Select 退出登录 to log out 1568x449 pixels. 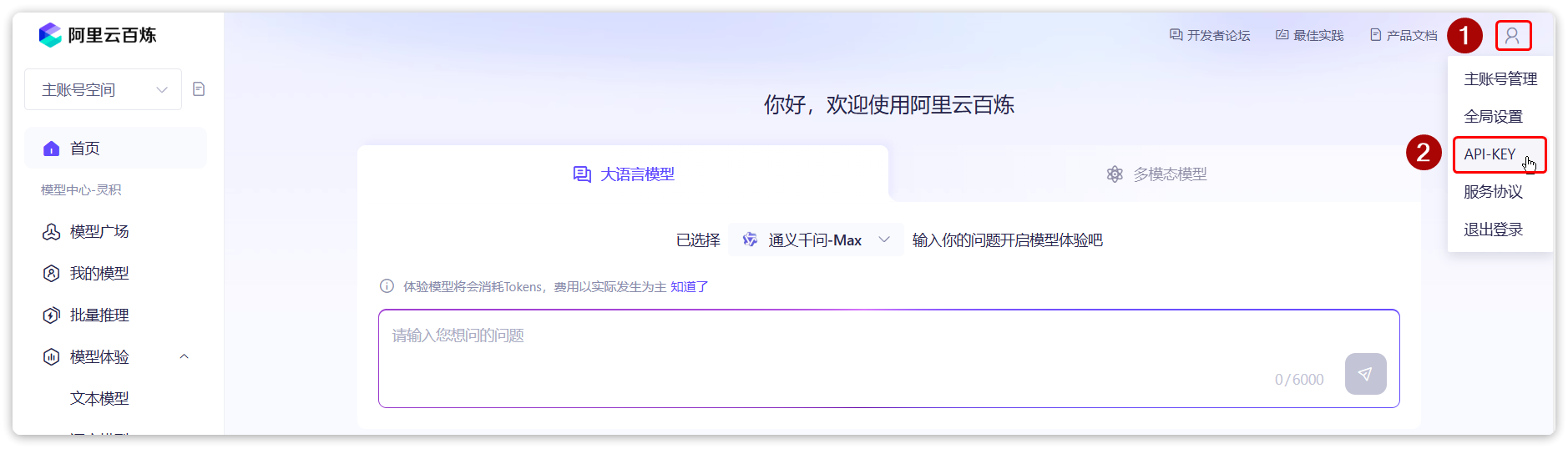[1500, 230]
